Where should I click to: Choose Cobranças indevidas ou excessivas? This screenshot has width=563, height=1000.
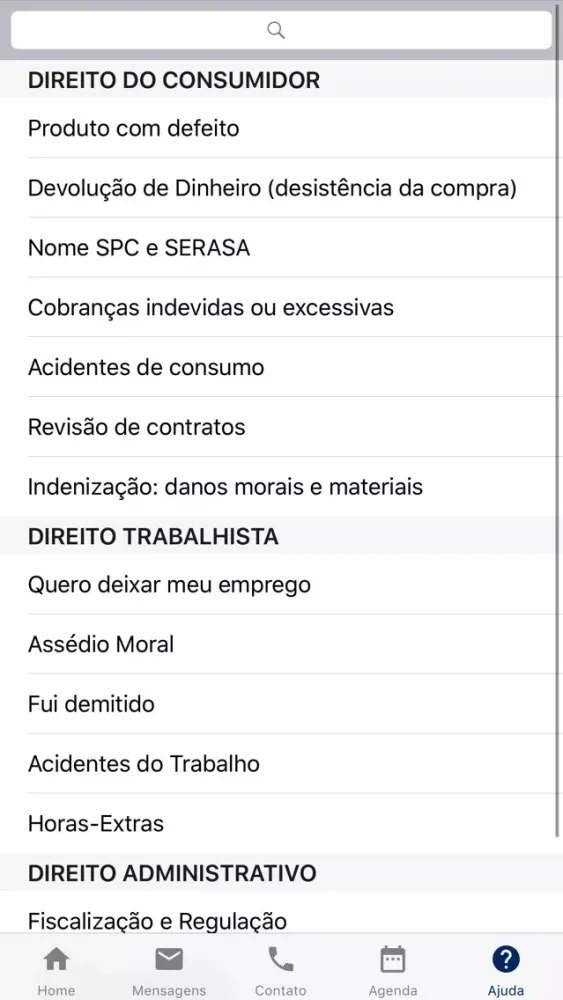click(x=281, y=307)
